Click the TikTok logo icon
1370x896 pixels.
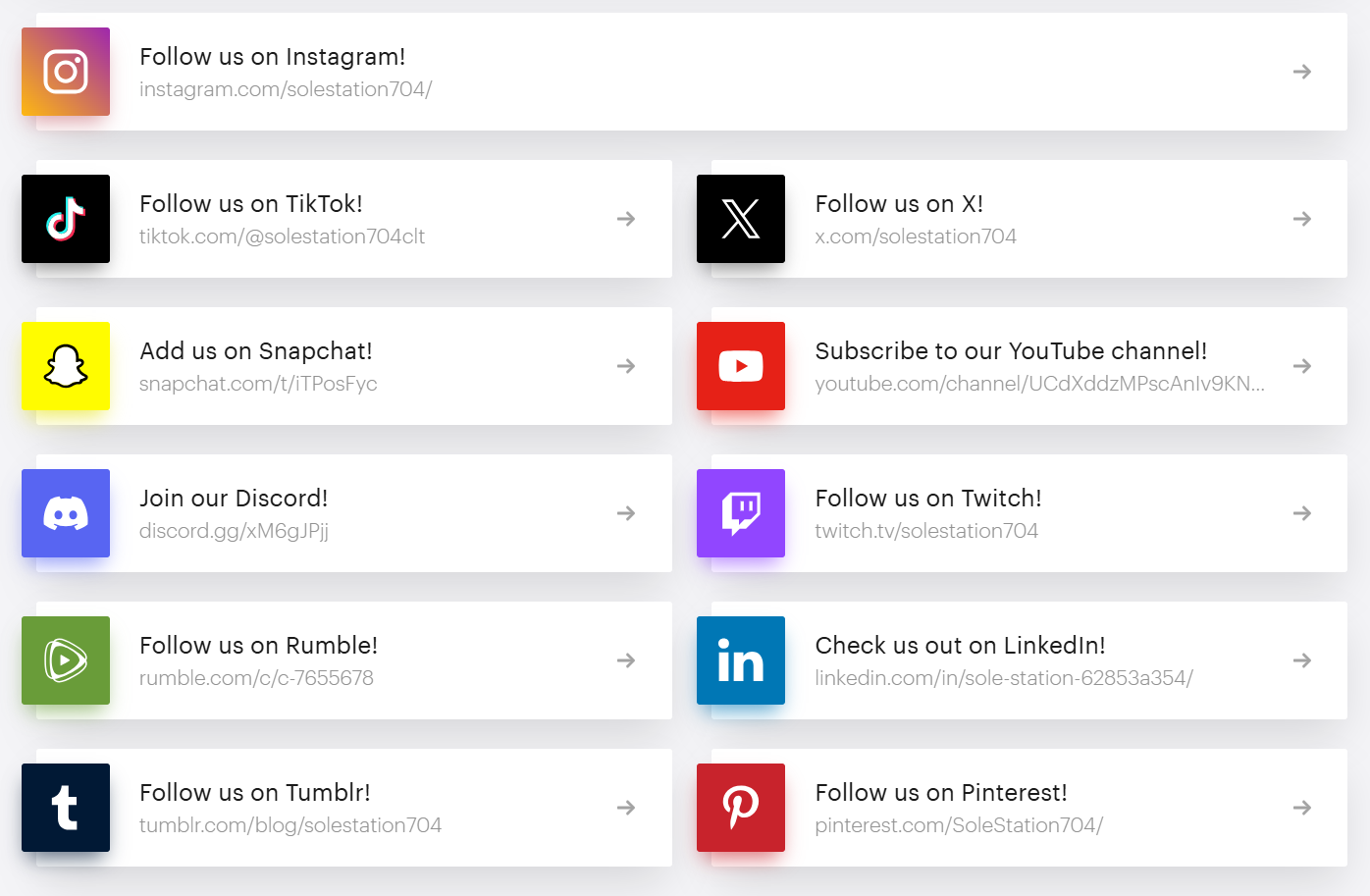click(66, 219)
